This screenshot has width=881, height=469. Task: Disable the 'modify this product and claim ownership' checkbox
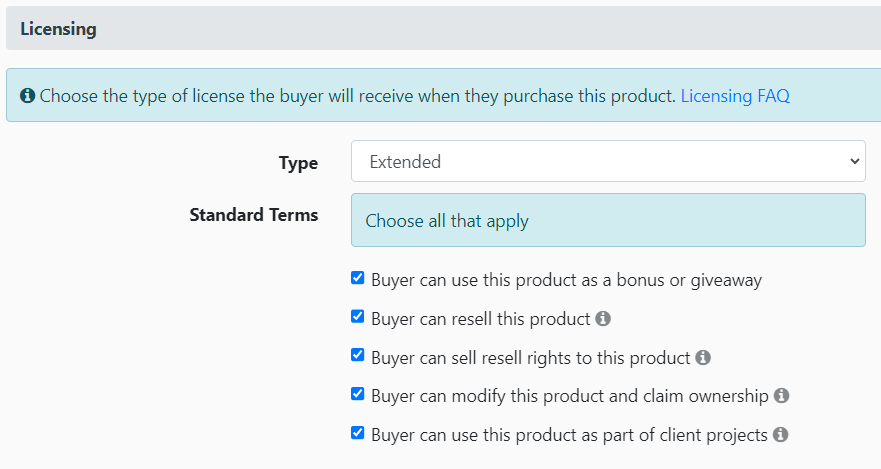pyautogui.click(x=358, y=394)
